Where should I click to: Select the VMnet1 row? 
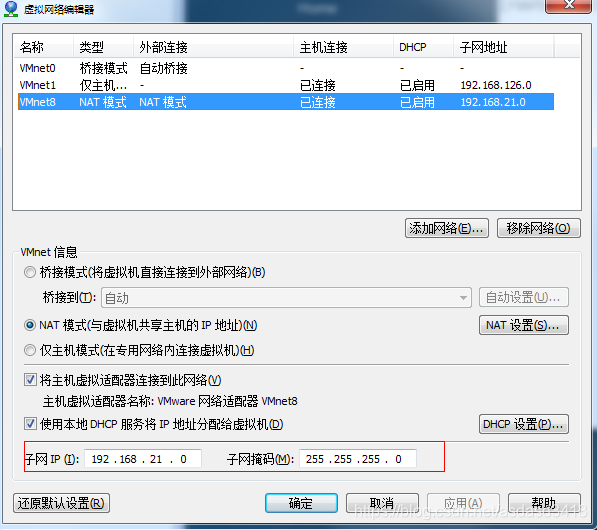286,85
